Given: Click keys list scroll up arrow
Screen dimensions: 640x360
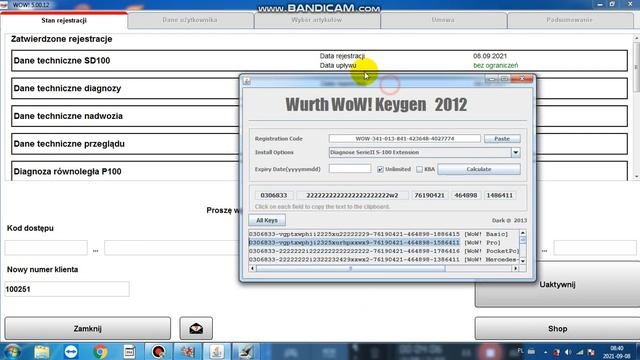Looking at the screenshot, I should [x=523, y=233].
